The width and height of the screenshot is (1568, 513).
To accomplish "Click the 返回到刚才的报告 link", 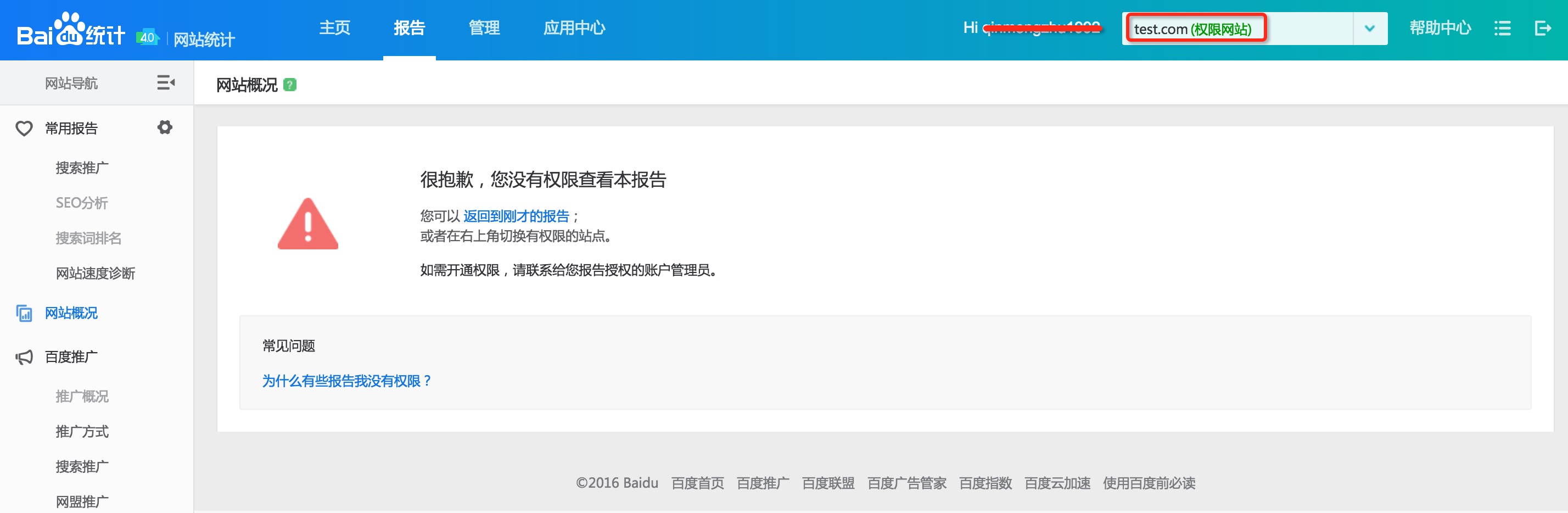I will pos(516,216).
